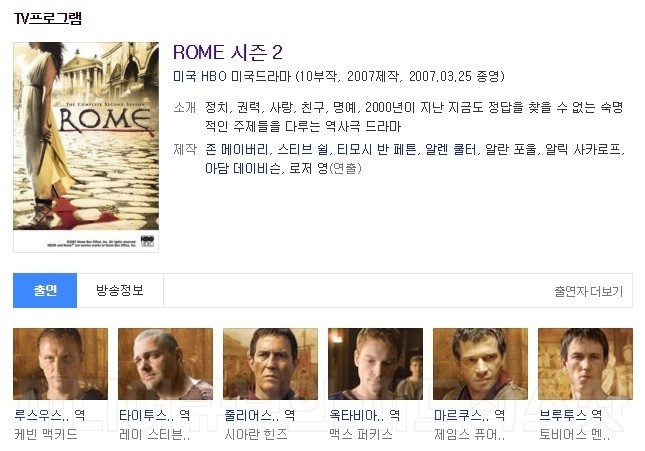The image size is (645, 451).
Task: Click 아담 데이비슨 name link
Action: [243, 168]
